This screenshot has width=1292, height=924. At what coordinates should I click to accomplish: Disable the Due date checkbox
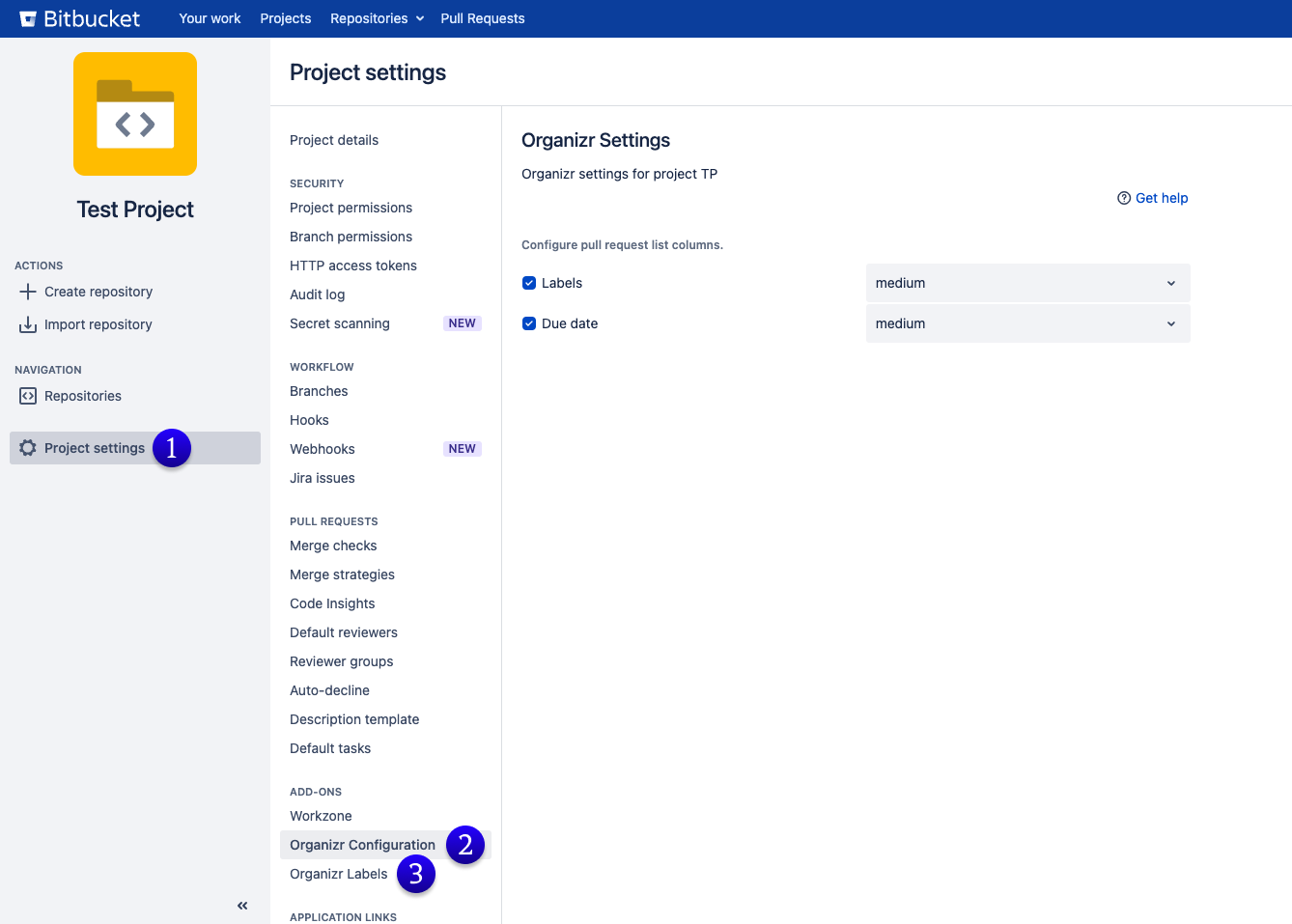pyautogui.click(x=529, y=323)
